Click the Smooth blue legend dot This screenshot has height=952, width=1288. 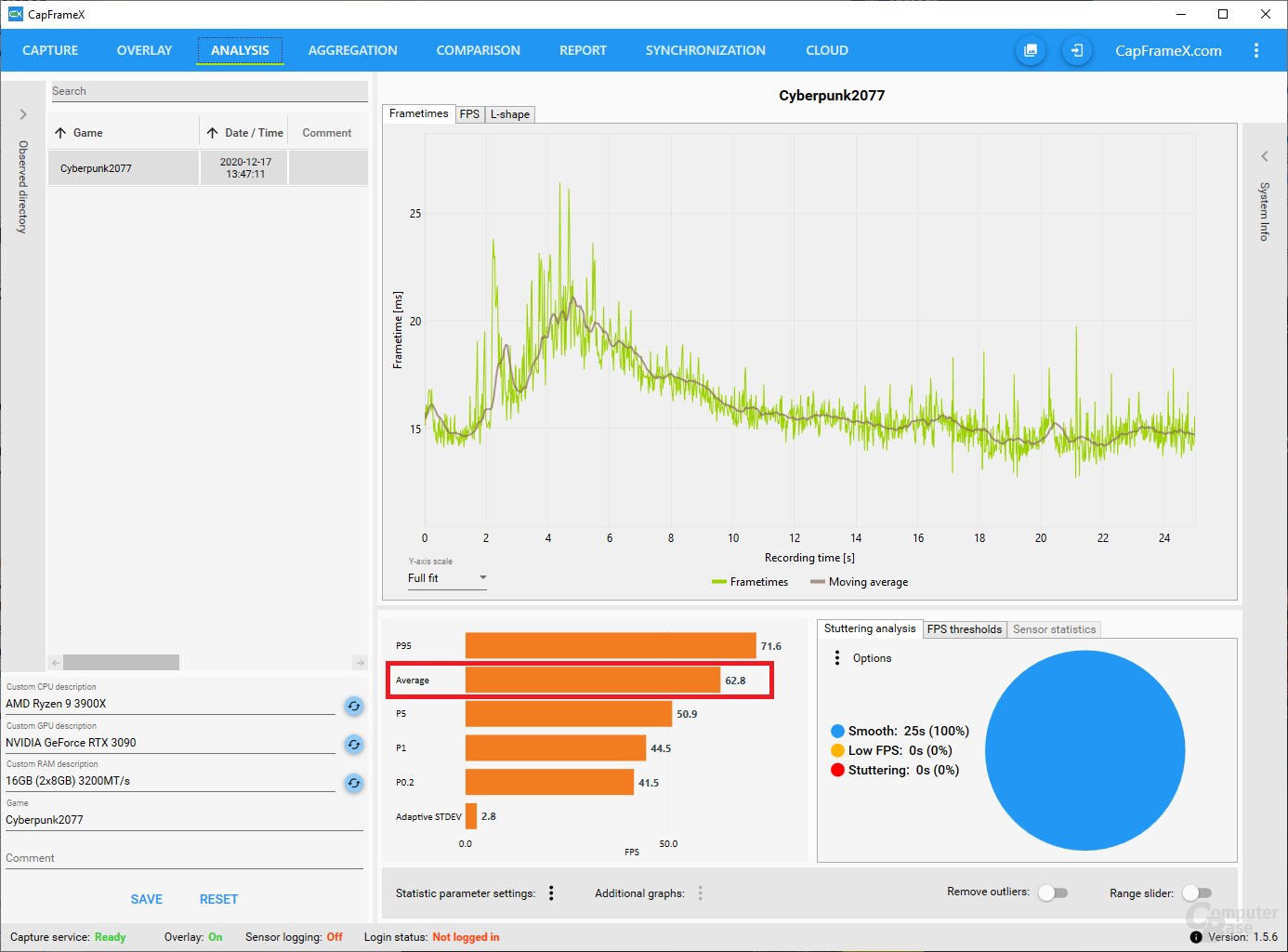pyautogui.click(x=837, y=731)
